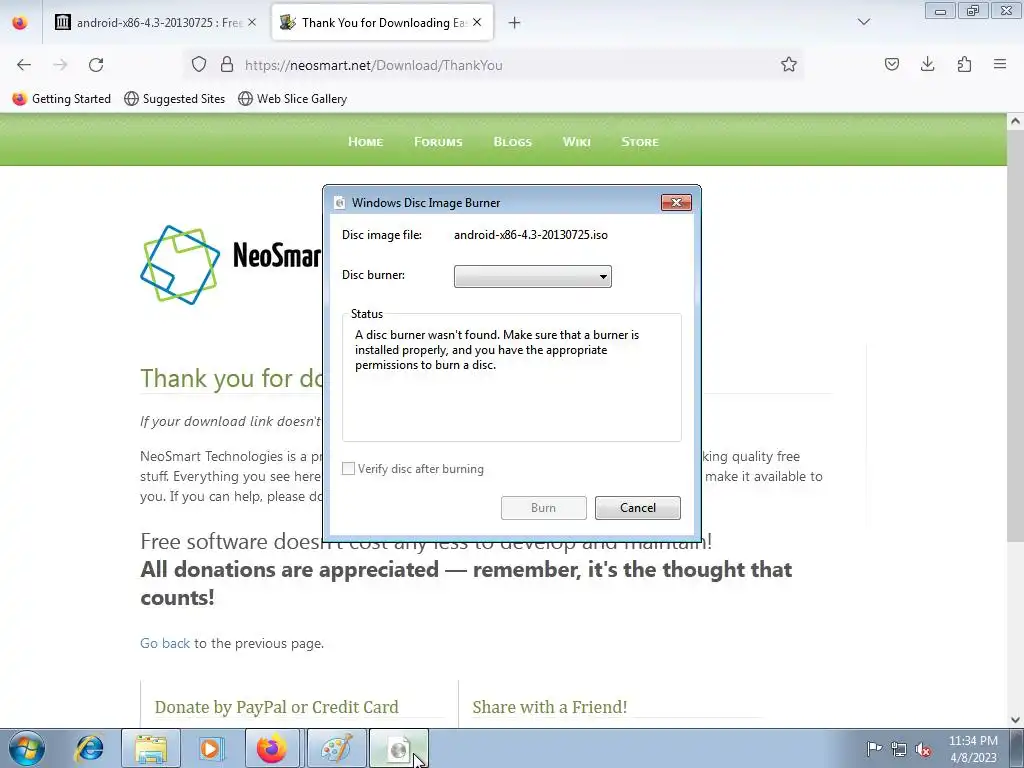Viewport: 1024px width, 768px height.
Task: Open the Firefox application hamburger menu
Action: 1000,65
